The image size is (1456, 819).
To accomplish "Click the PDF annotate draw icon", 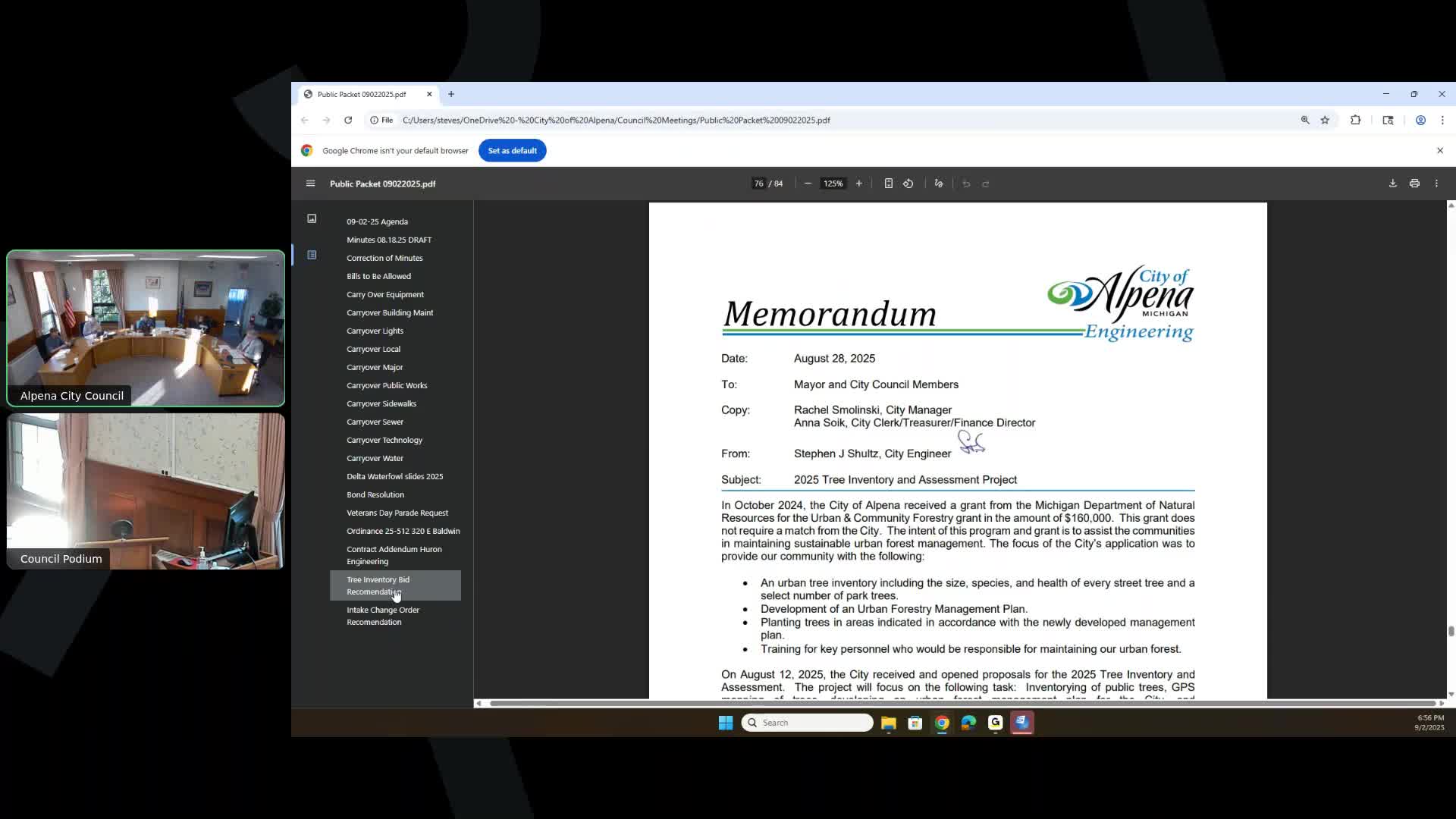I will [x=939, y=184].
